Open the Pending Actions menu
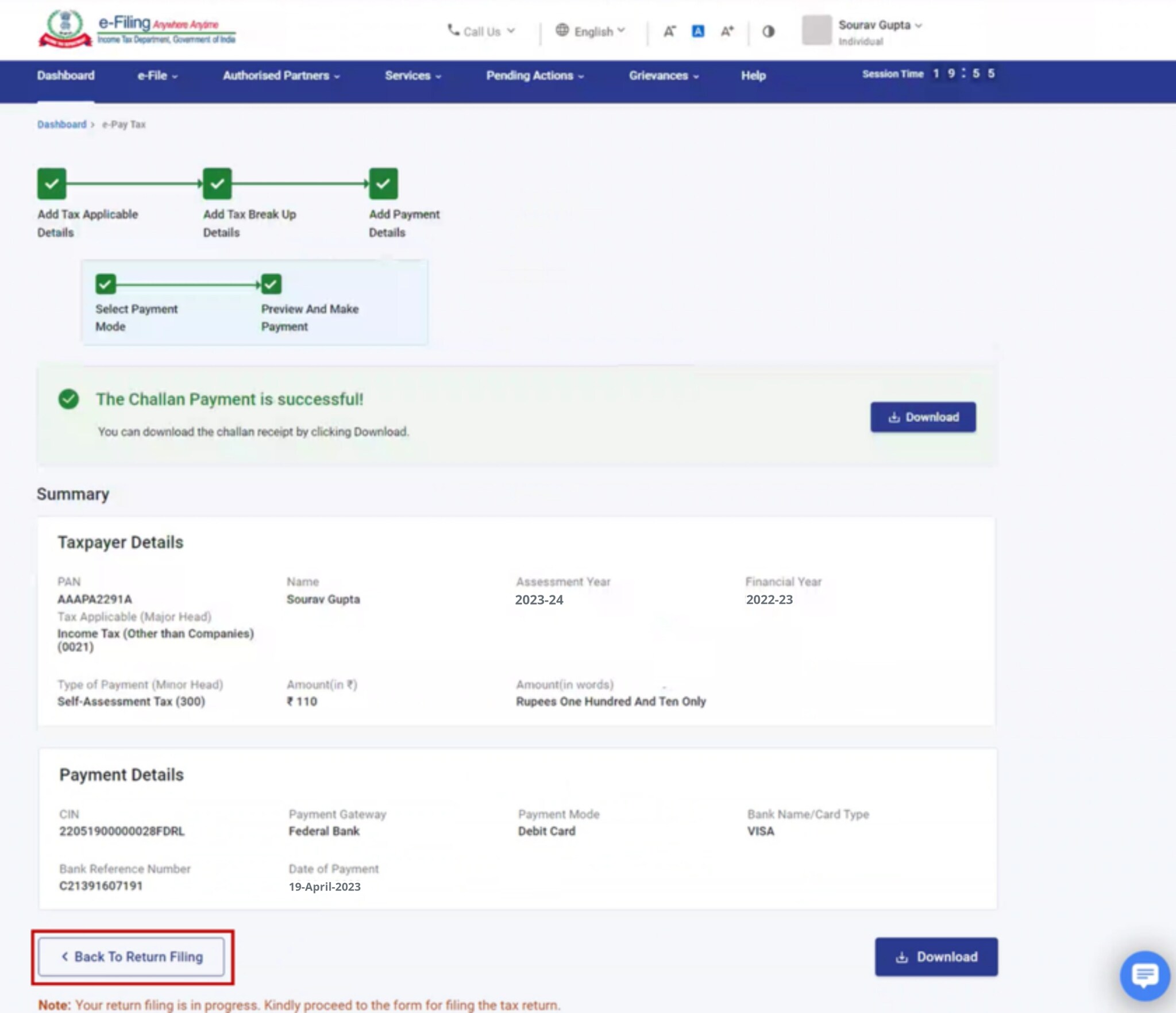 click(535, 76)
